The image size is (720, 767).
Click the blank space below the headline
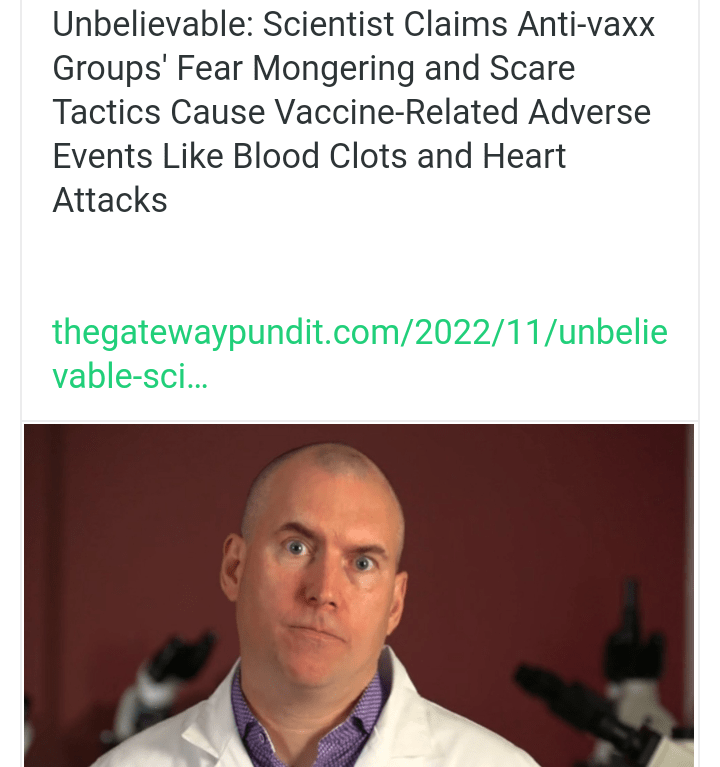tap(360, 264)
